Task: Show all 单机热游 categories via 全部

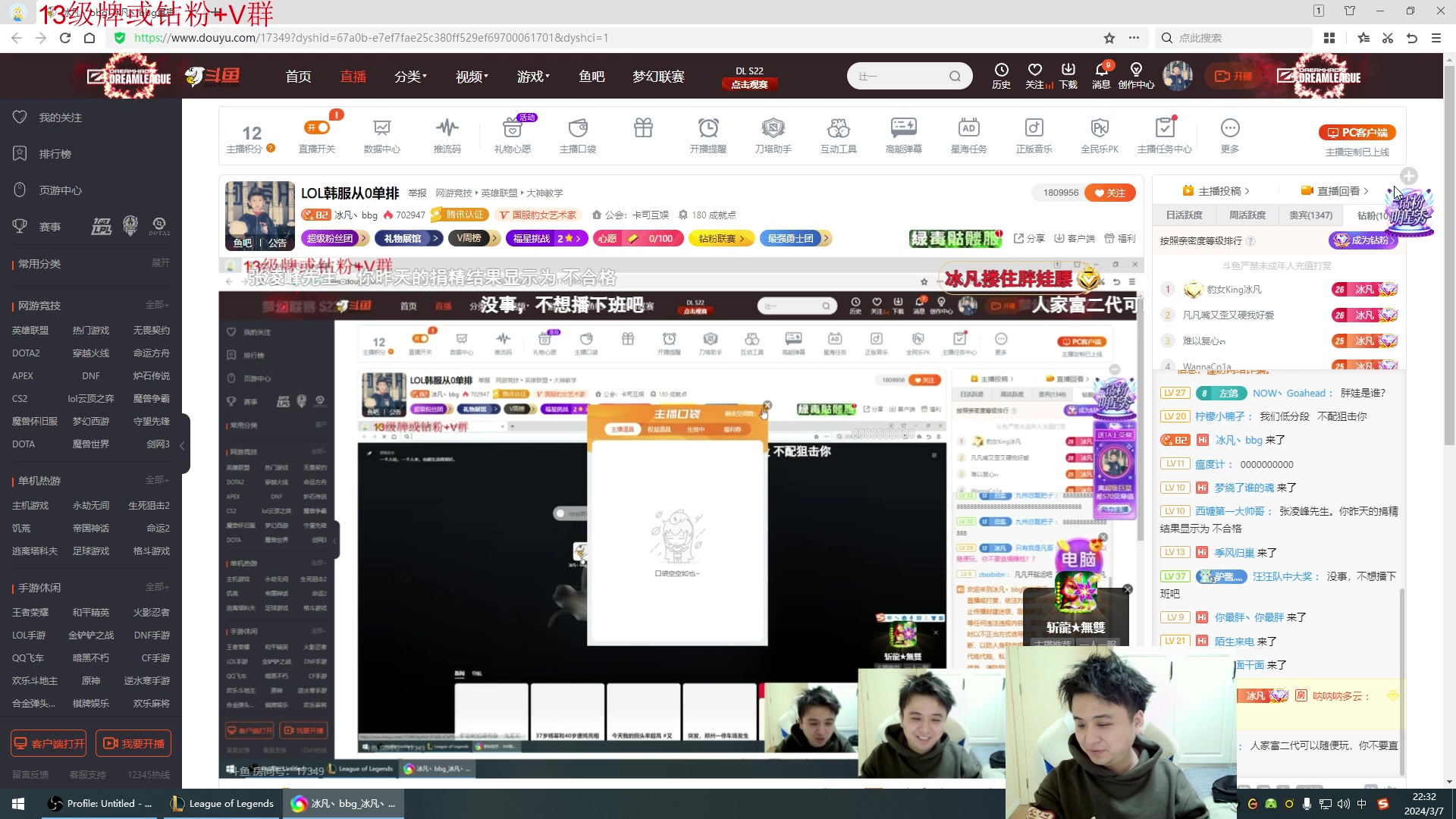Action: pyautogui.click(x=157, y=480)
